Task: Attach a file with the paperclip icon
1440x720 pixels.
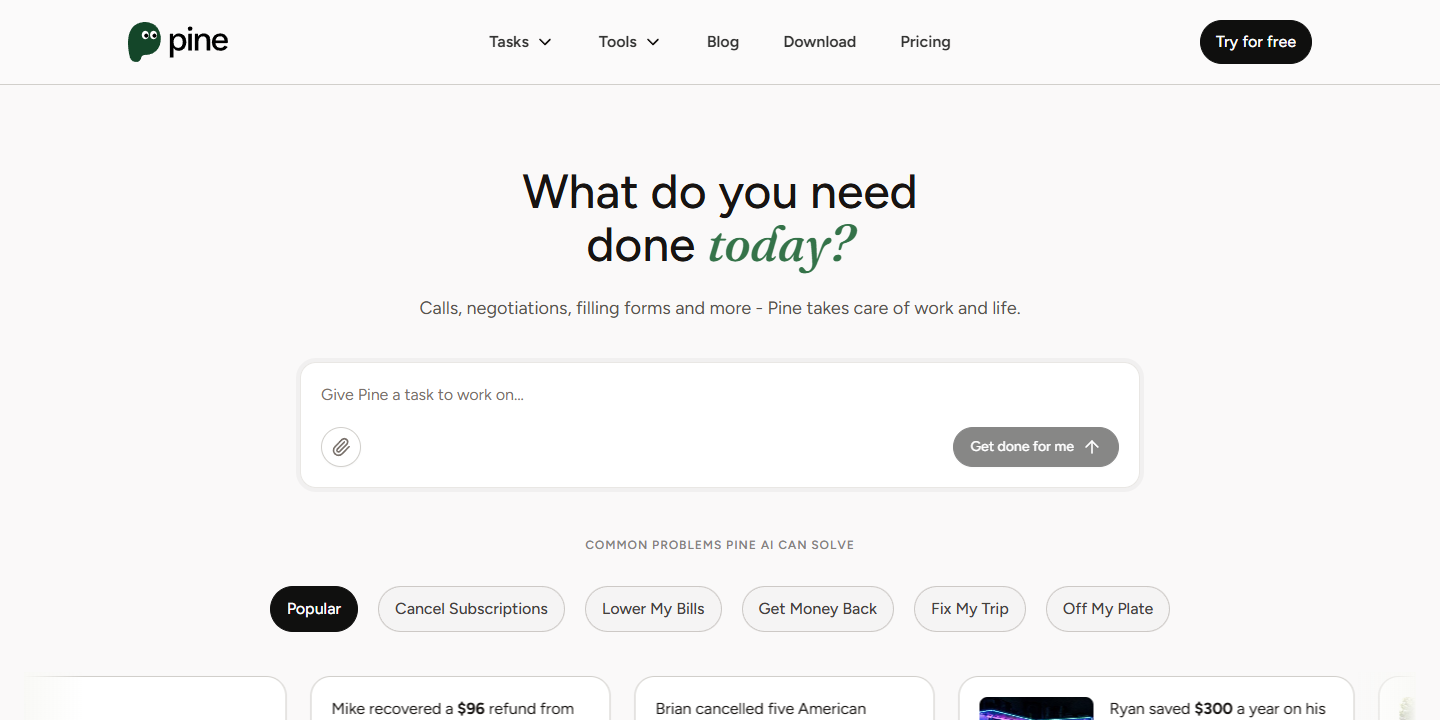Action: [341, 447]
